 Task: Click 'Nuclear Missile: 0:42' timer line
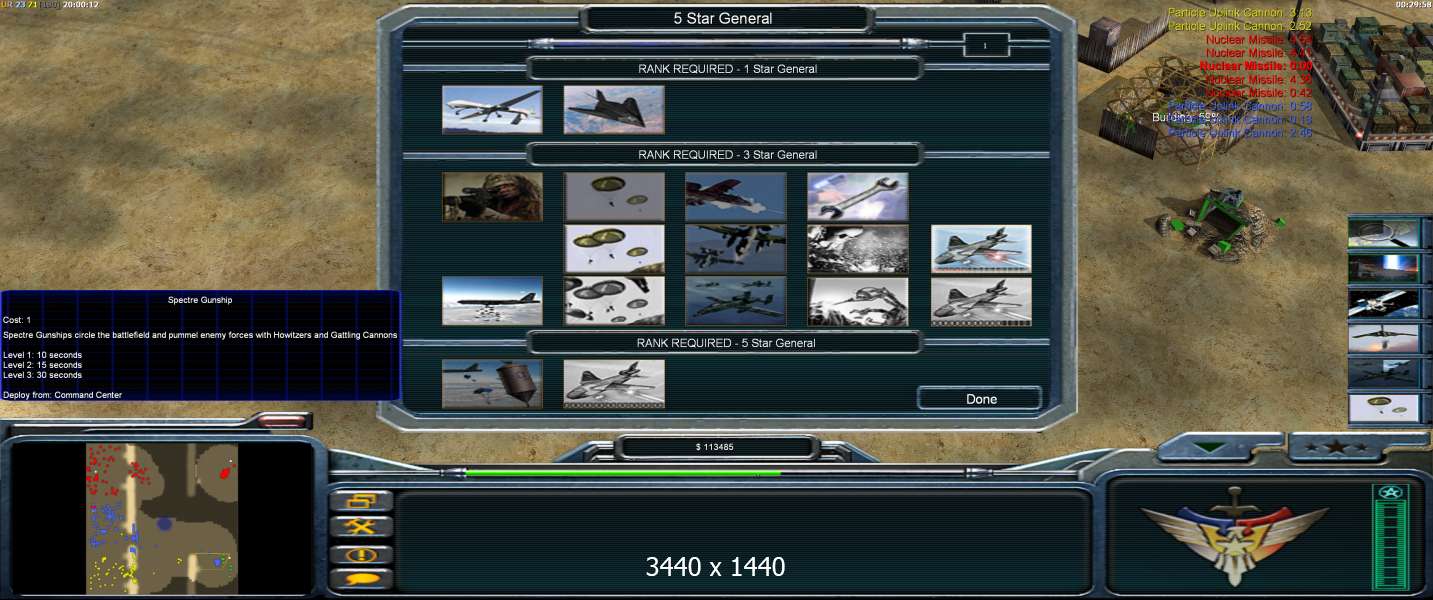(x=1259, y=92)
